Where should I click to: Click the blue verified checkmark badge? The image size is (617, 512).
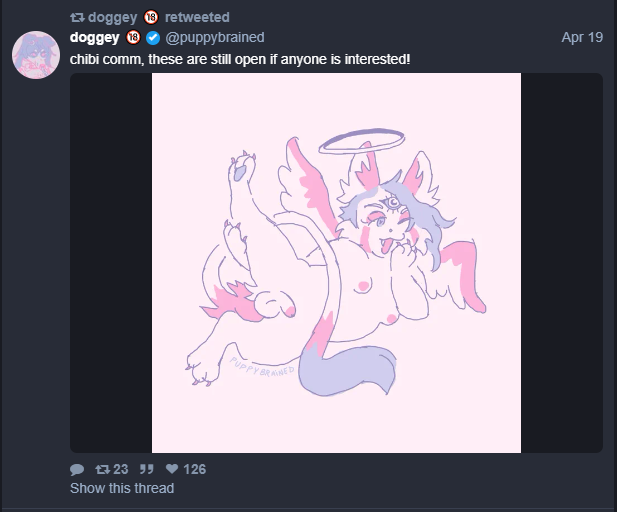153,38
